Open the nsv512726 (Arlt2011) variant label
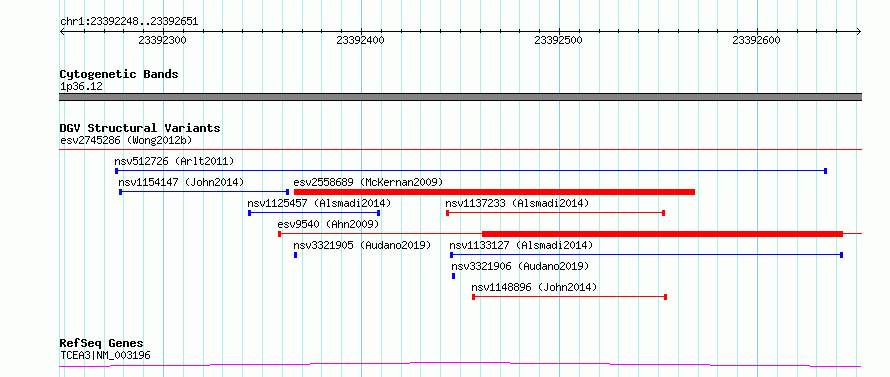Image resolution: width=890 pixels, height=377 pixels. tap(174, 161)
